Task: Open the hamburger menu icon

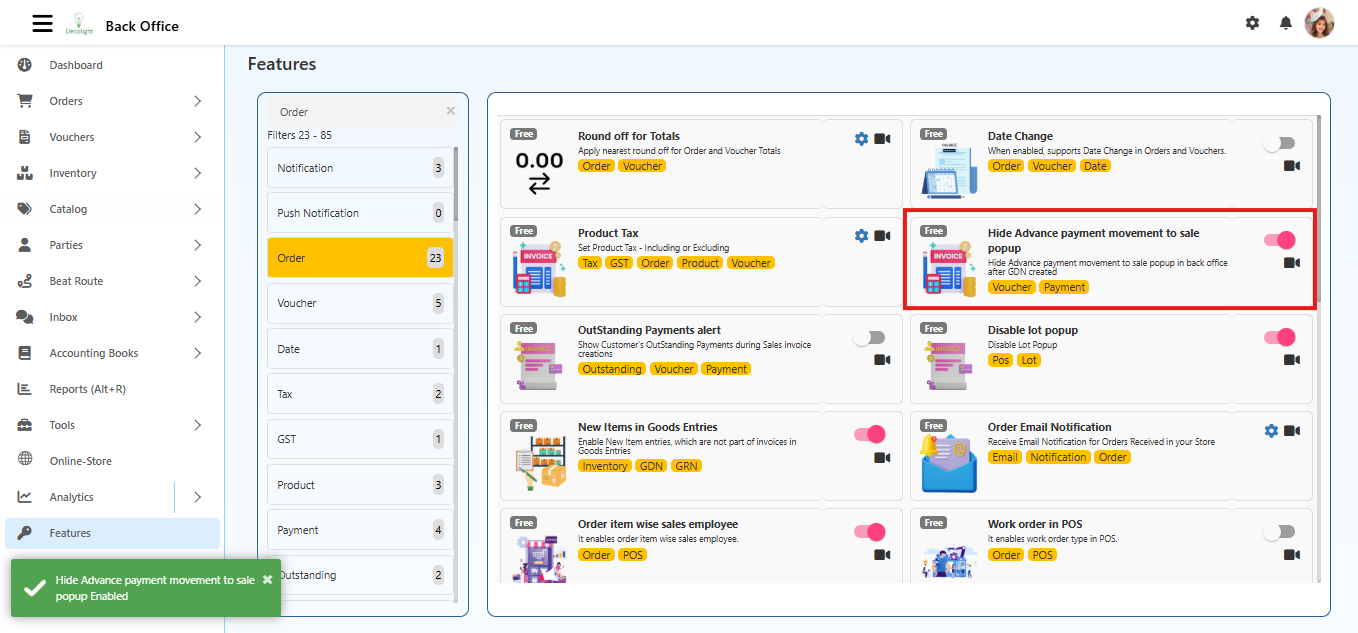Action: [42, 24]
